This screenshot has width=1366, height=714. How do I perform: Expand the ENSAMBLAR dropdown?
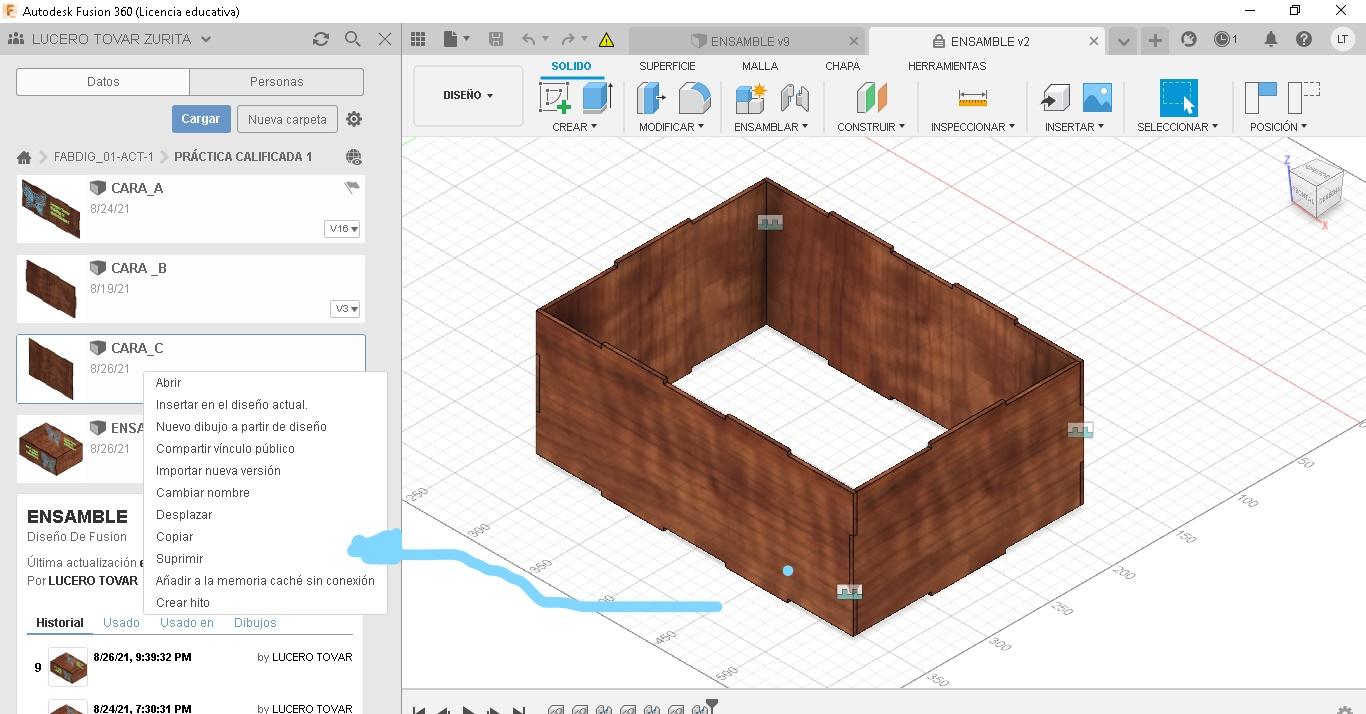pyautogui.click(x=771, y=127)
